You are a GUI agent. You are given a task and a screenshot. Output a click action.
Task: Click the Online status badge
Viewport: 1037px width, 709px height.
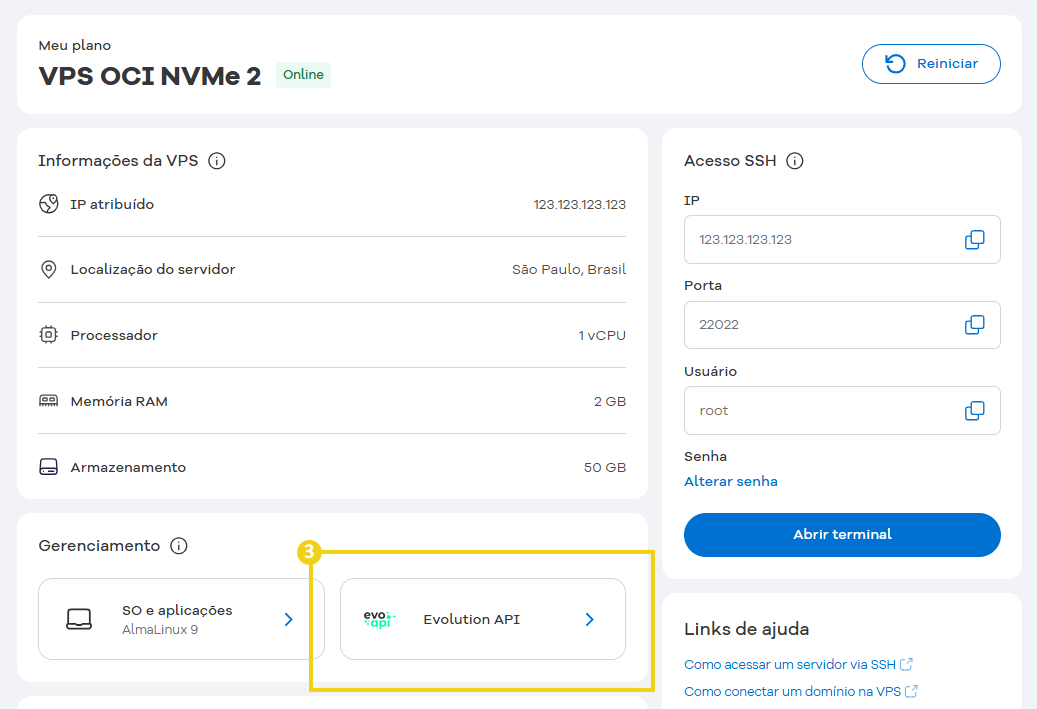pos(303,74)
